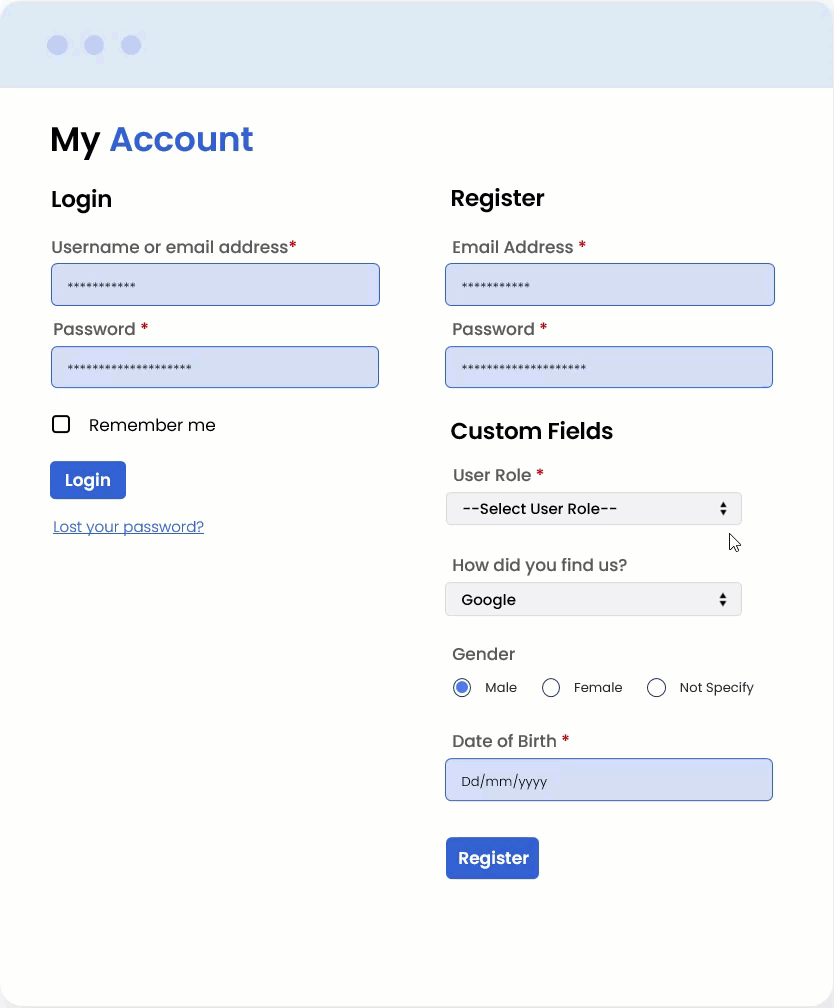The width and height of the screenshot is (834, 1008).
Task: Focus the Username or email address field
Action: click(215, 285)
